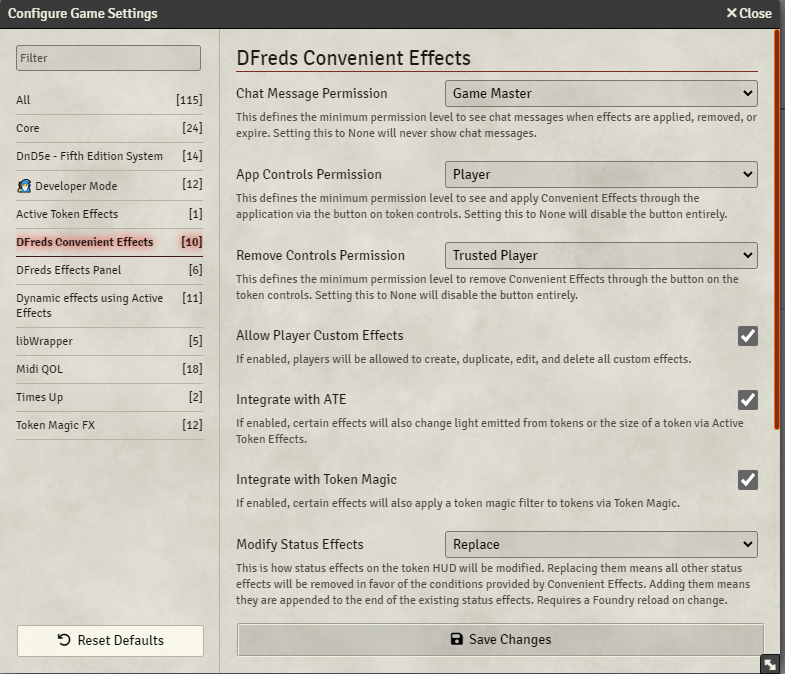Open libWrapper settings category

(109, 342)
